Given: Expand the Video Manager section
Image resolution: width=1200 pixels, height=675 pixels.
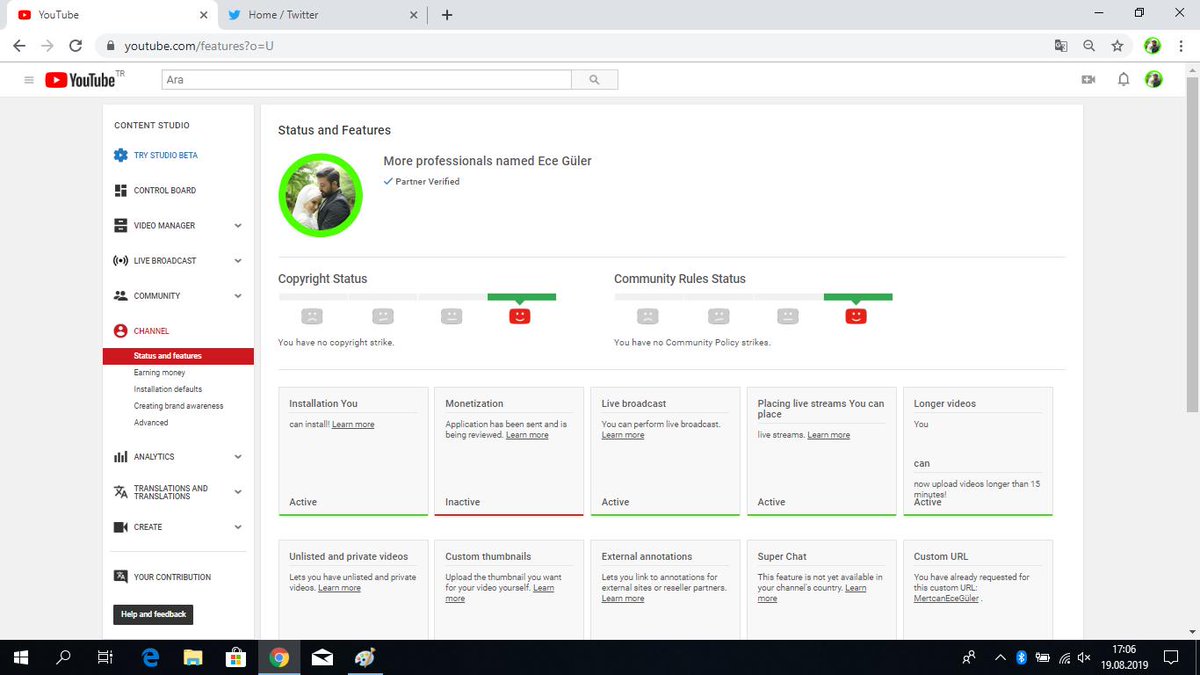Looking at the screenshot, I should coord(238,226).
